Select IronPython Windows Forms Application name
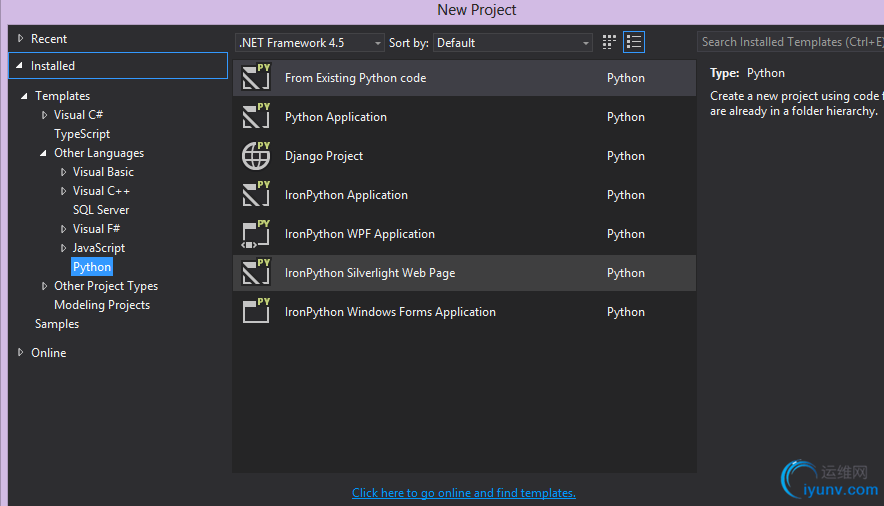Screen dimensions: 884x506 coord(390,312)
